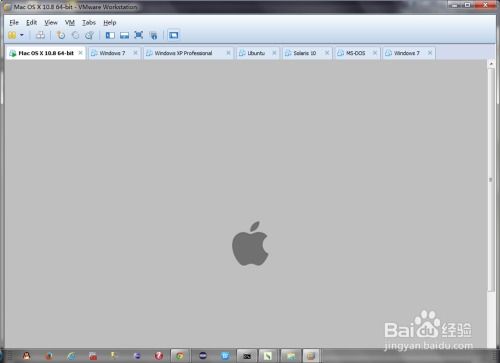Click the power state icon in toolbar
500x363 pixels.
click(12, 35)
